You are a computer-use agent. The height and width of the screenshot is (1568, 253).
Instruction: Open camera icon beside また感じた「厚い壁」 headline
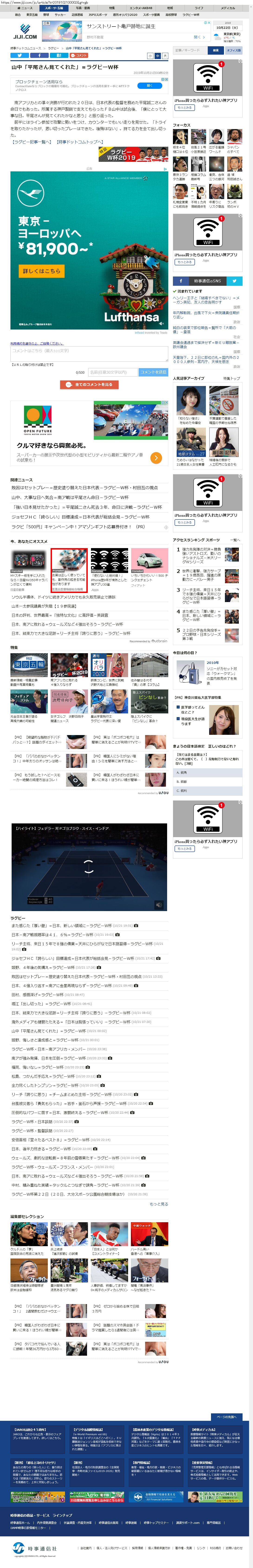(x=136, y=925)
